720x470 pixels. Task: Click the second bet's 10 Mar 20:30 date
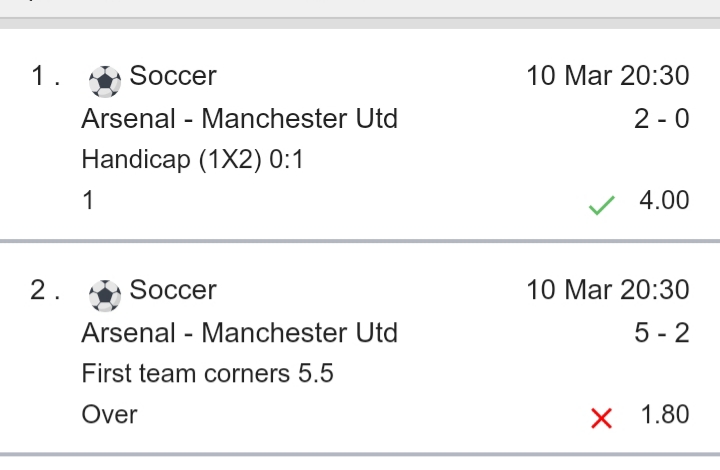point(608,290)
